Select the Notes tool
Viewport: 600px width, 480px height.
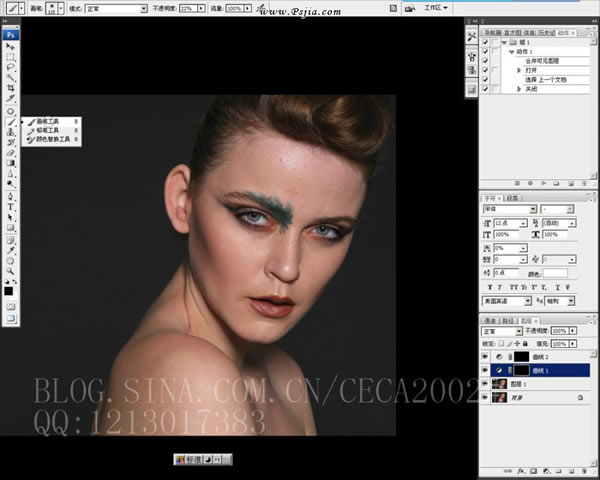[10, 240]
